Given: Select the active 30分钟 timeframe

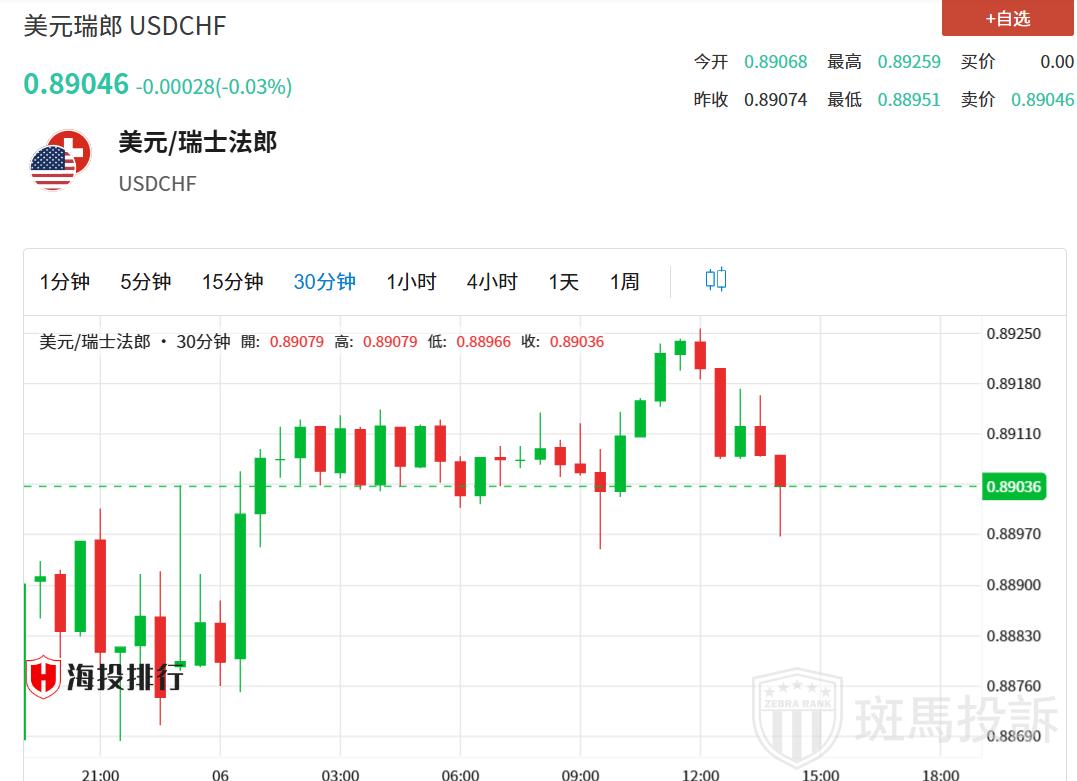Looking at the screenshot, I should pyautogui.click(x=324, y=282).
